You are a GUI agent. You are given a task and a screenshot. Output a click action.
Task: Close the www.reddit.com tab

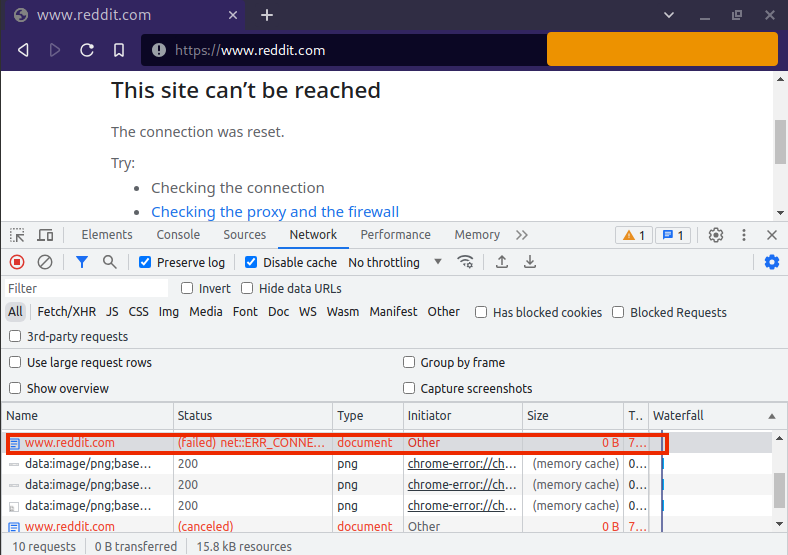[x=233, y=15]
